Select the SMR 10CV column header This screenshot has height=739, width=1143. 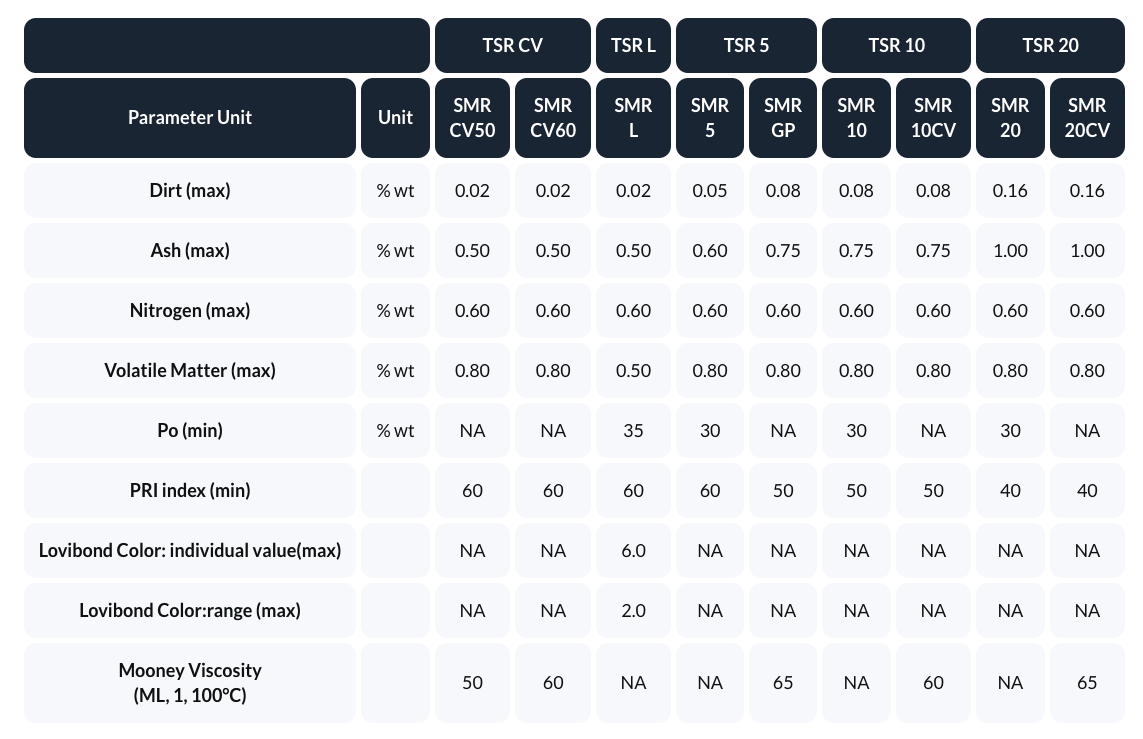tap(933, 117)
